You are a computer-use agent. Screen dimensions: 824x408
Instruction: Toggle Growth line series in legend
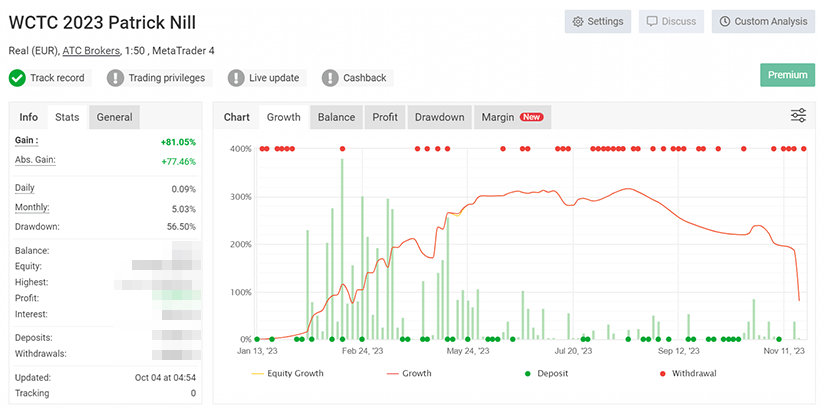(414, 374)
